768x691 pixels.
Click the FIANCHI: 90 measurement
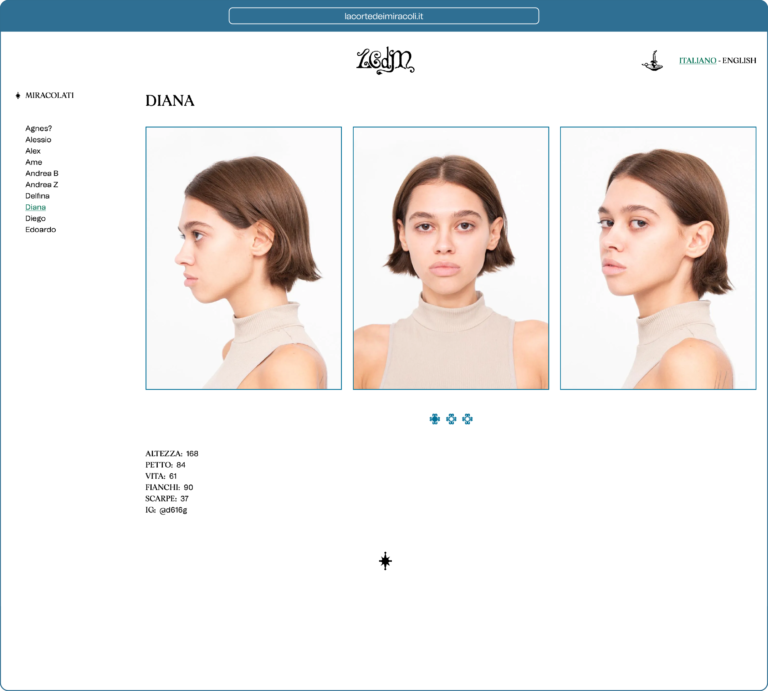point(169,487)
